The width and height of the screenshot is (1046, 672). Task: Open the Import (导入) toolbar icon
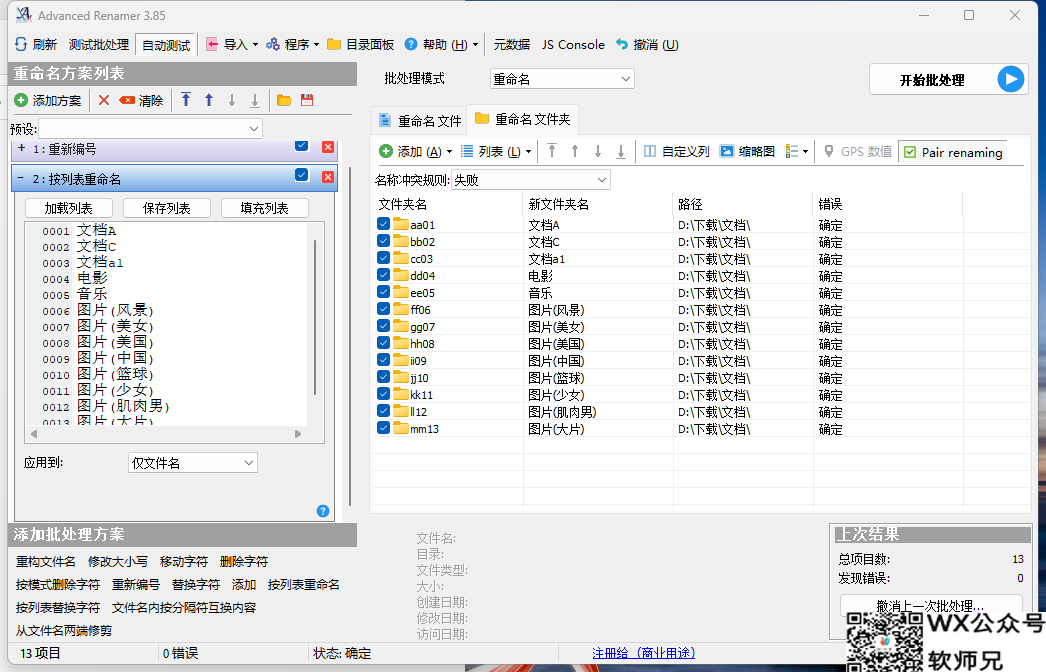coord(212,44)
